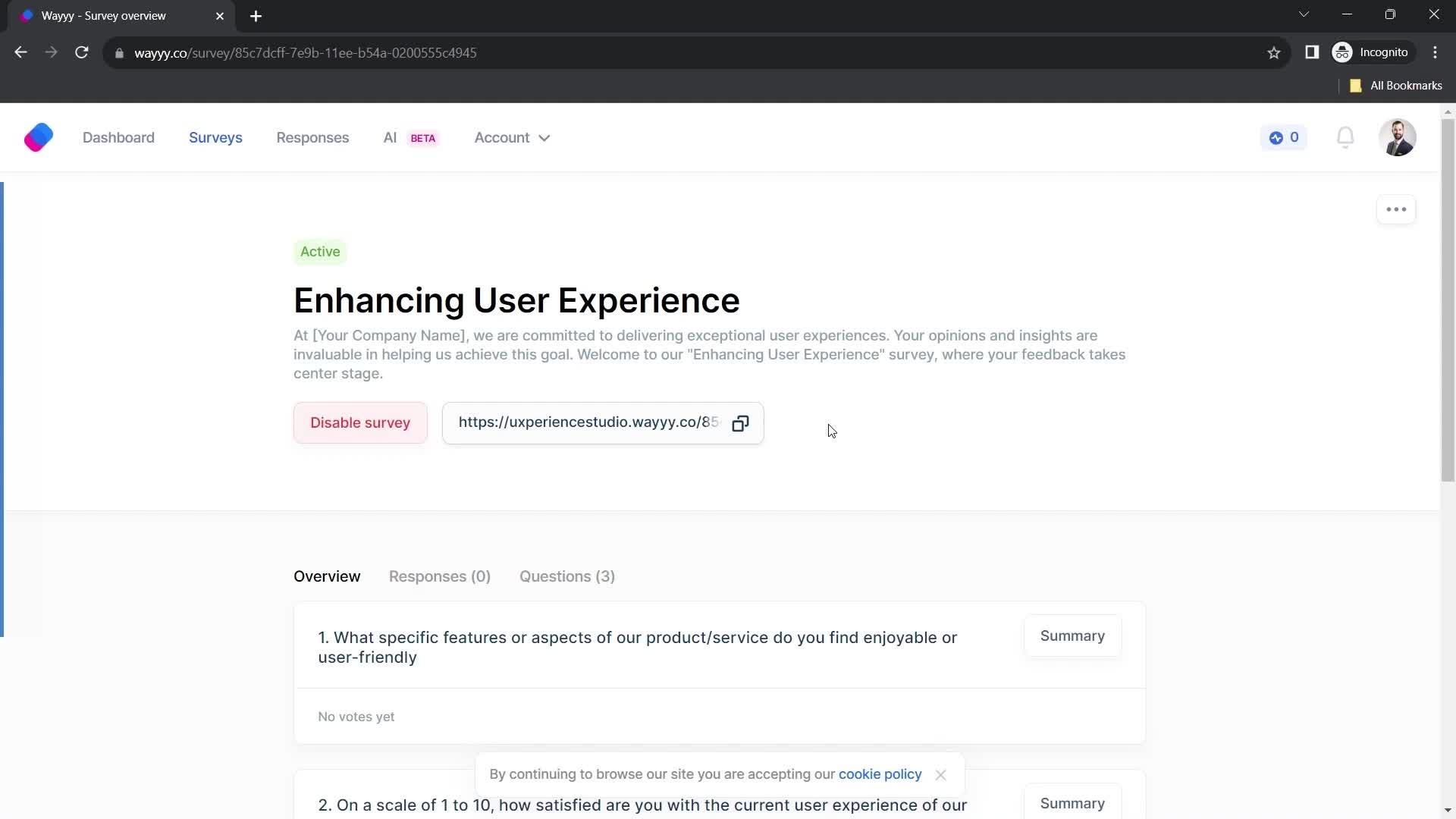The width and height of the screenshot is (1456, 819).
Task: Switch to the Questions (3) tab
Action: click(x=567, y=576)
